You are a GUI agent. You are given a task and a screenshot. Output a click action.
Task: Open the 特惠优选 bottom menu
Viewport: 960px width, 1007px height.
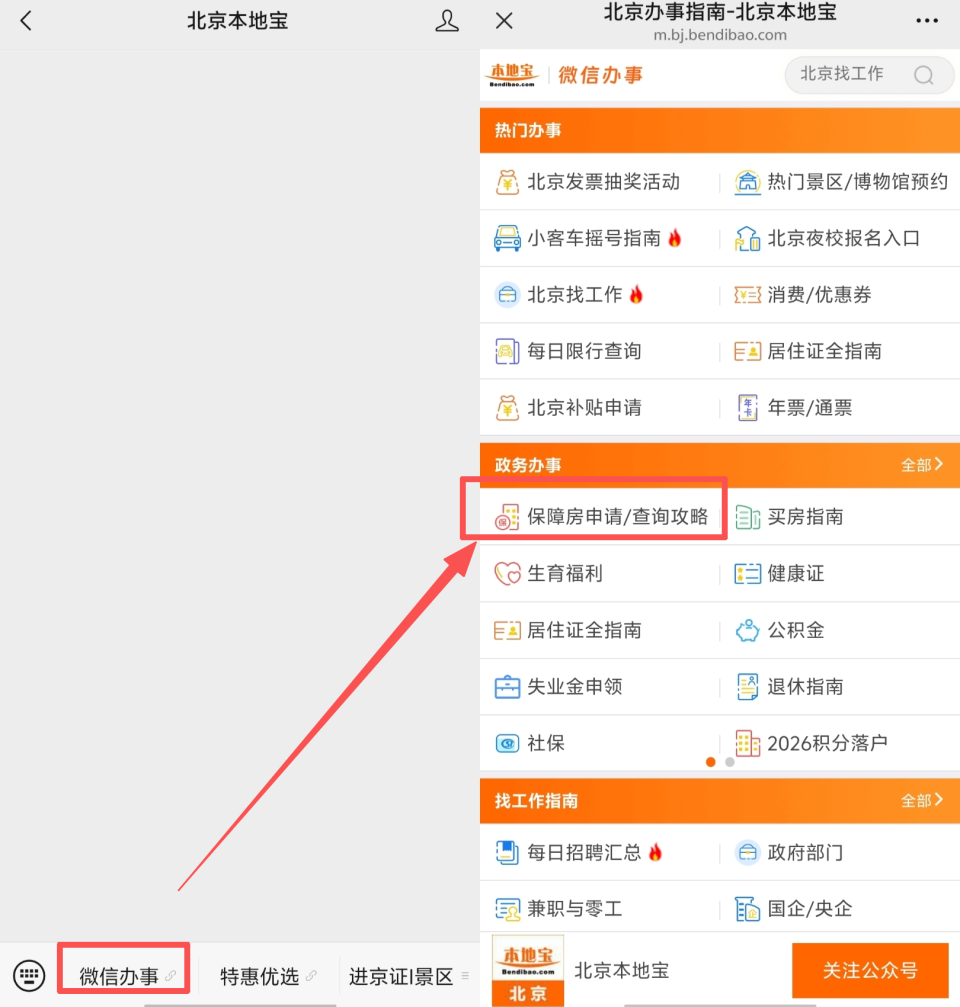point(268,976)
